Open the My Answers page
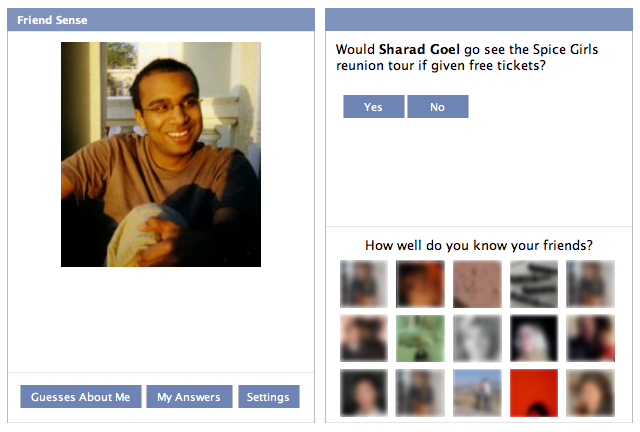Screen dimensions: 640x432 [x=189, y=396]
